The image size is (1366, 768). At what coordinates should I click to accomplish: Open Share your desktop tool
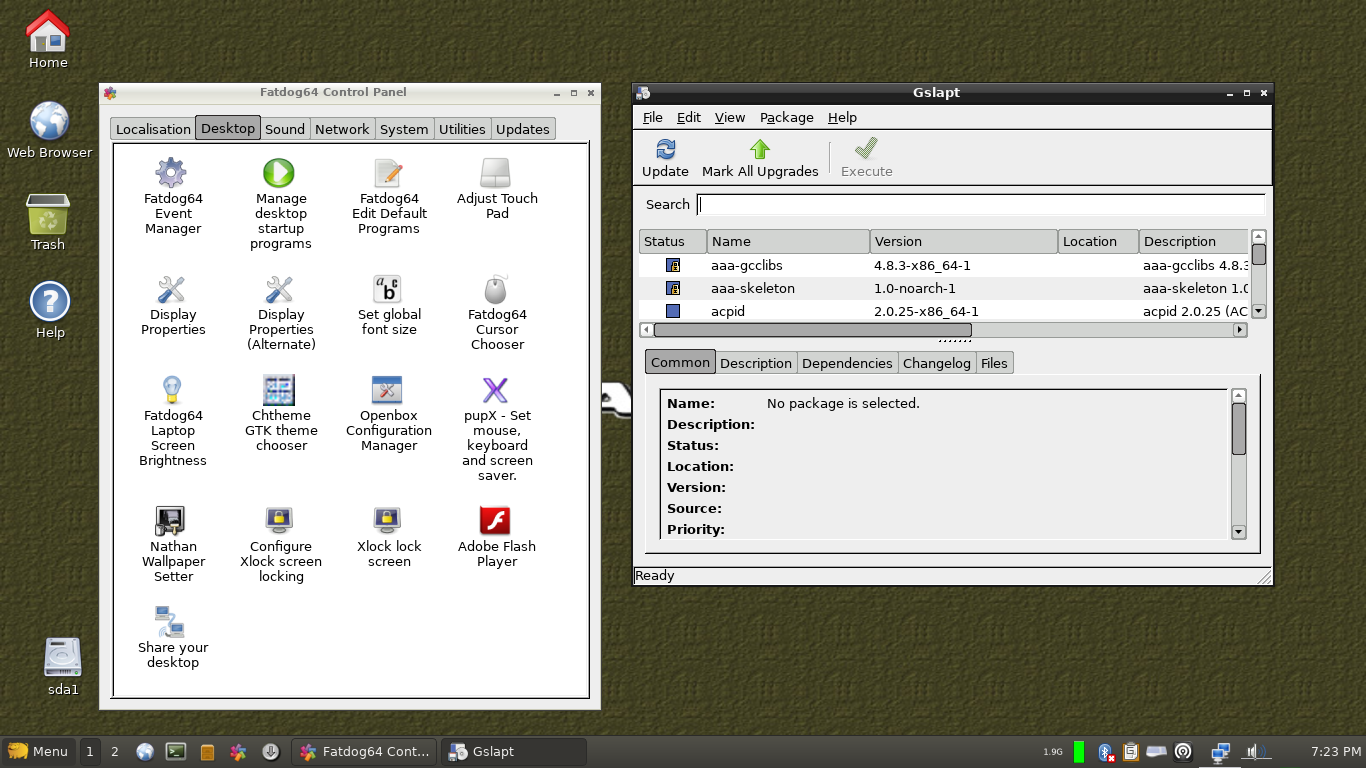(x=172, y=622)
